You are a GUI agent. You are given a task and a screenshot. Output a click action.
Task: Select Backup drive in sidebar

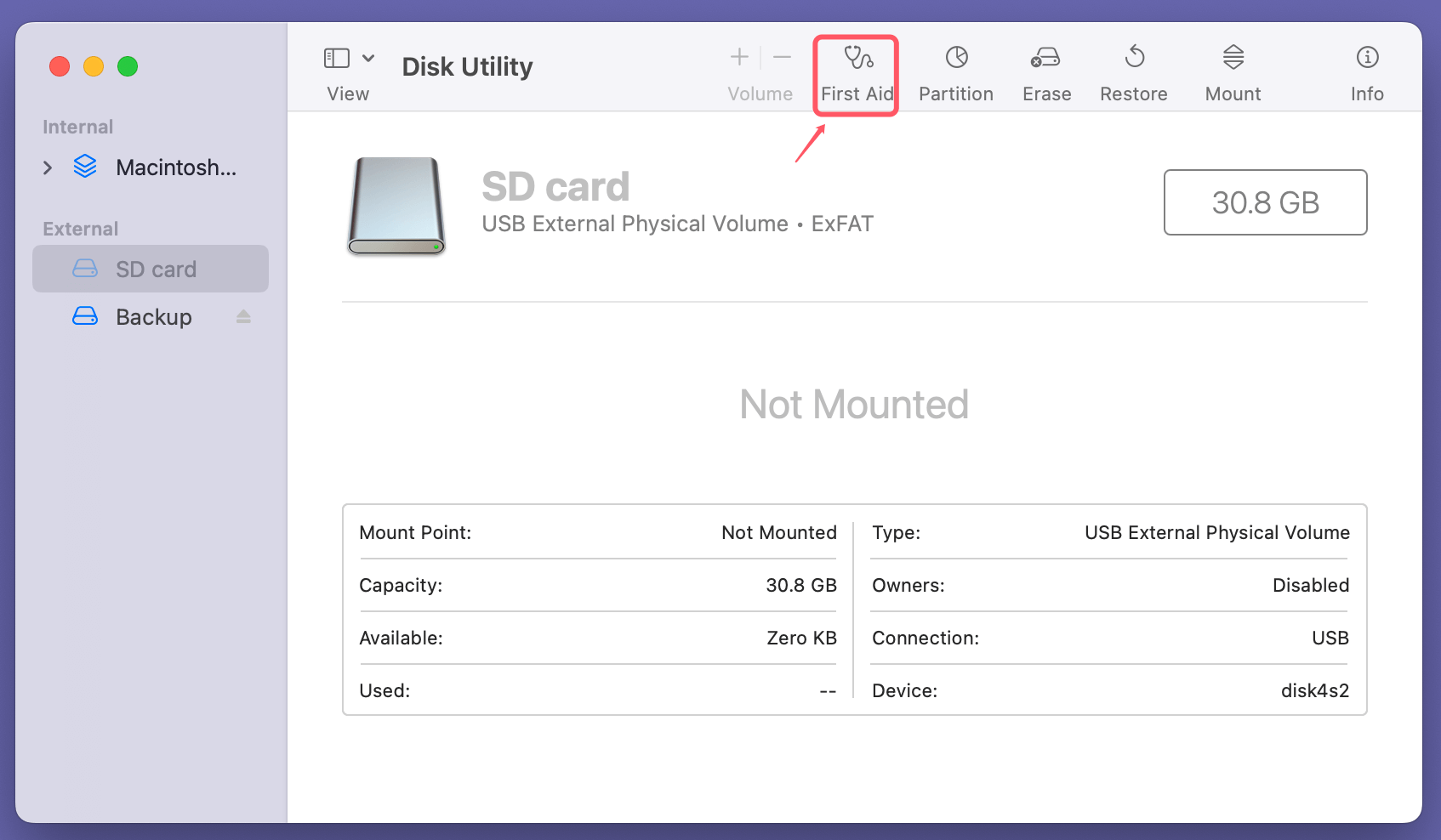(x=153, y=317)
